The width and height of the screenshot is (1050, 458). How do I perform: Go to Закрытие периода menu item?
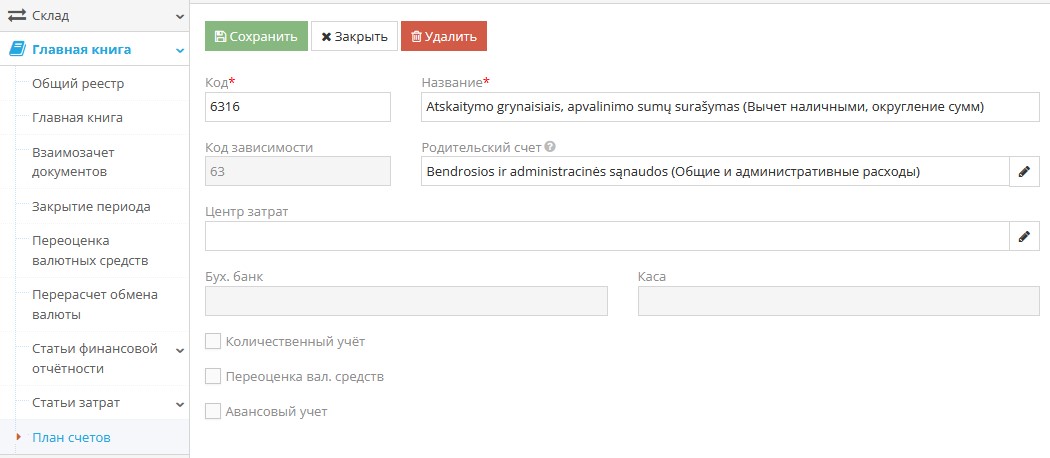91,207
